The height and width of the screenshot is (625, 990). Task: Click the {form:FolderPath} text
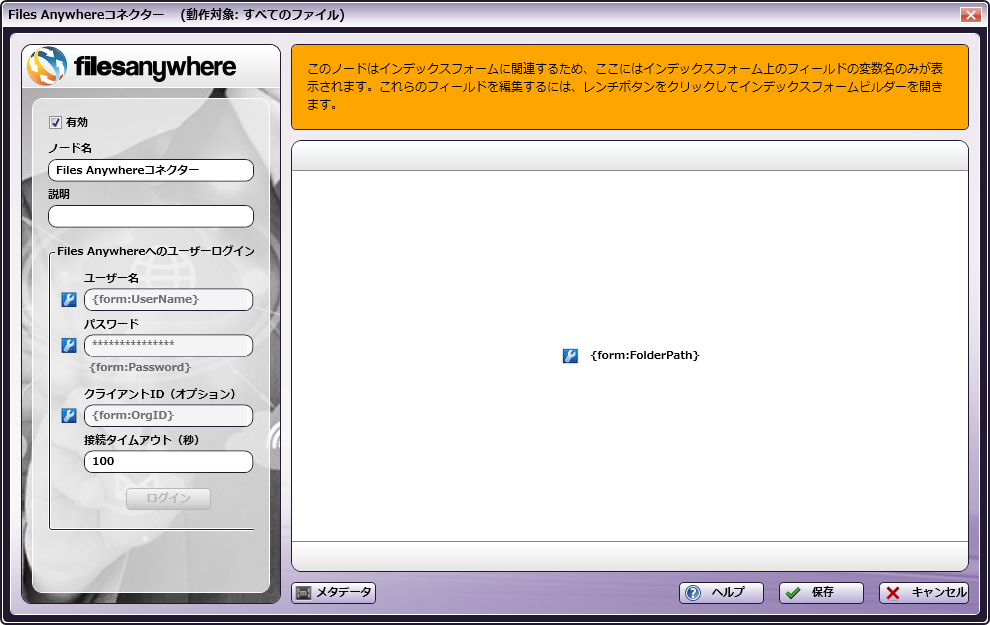point(645,355)
